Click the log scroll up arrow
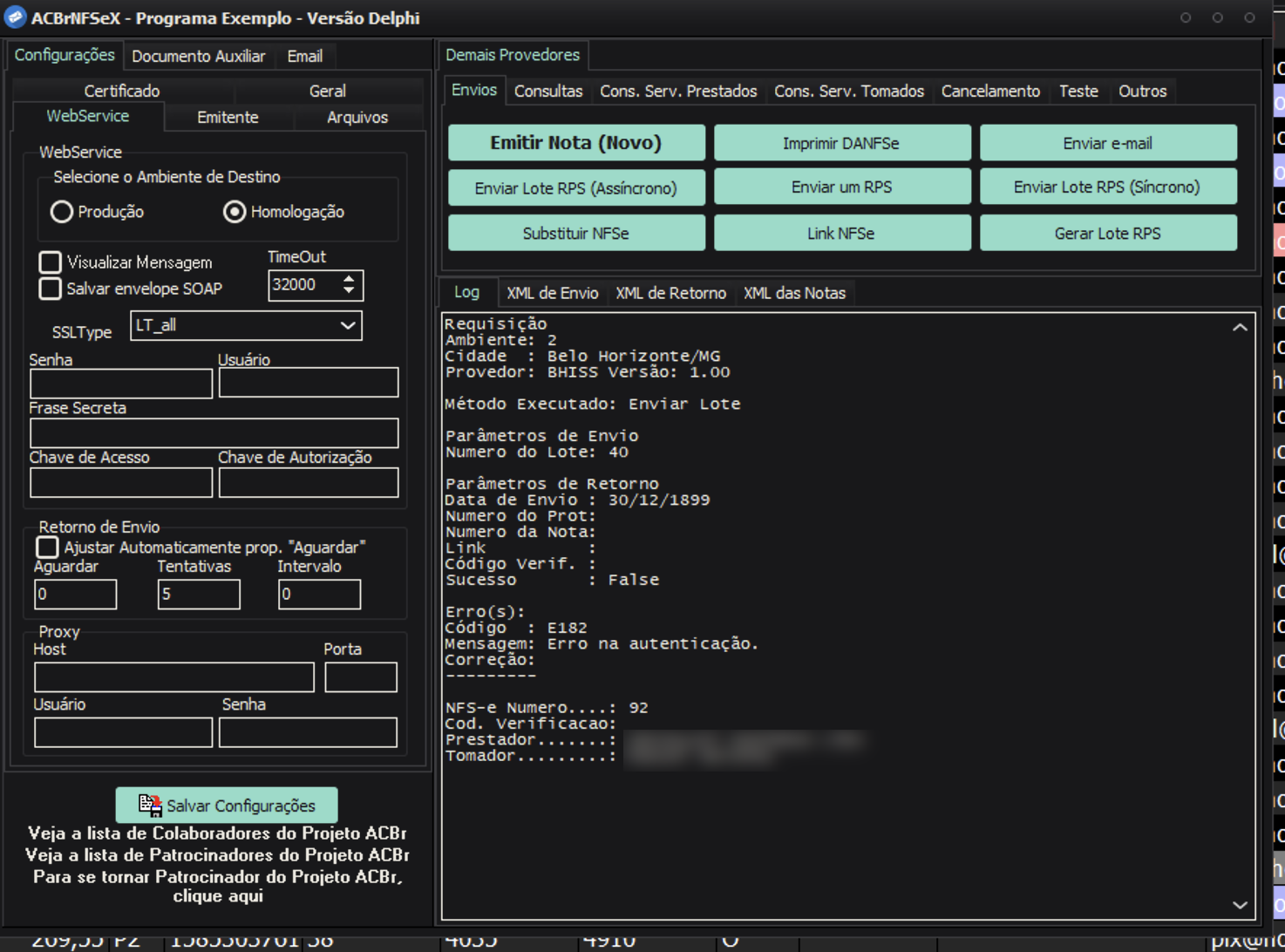Image resolution: width=1285 pixels, height=952 pixels. coord(1240,328)
